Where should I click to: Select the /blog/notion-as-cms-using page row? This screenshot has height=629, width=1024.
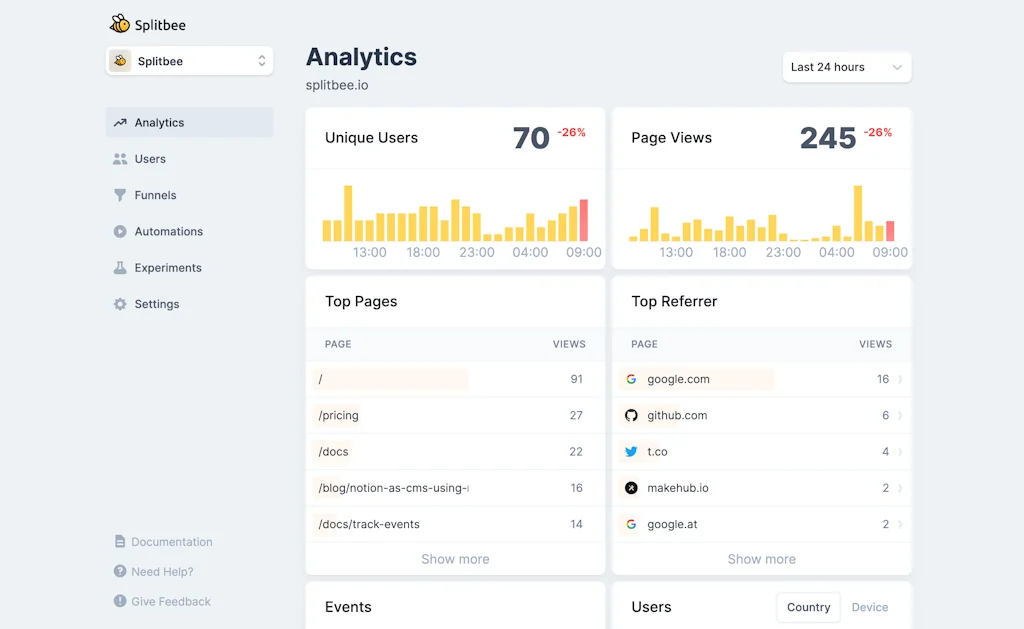[x=455, y=488]
